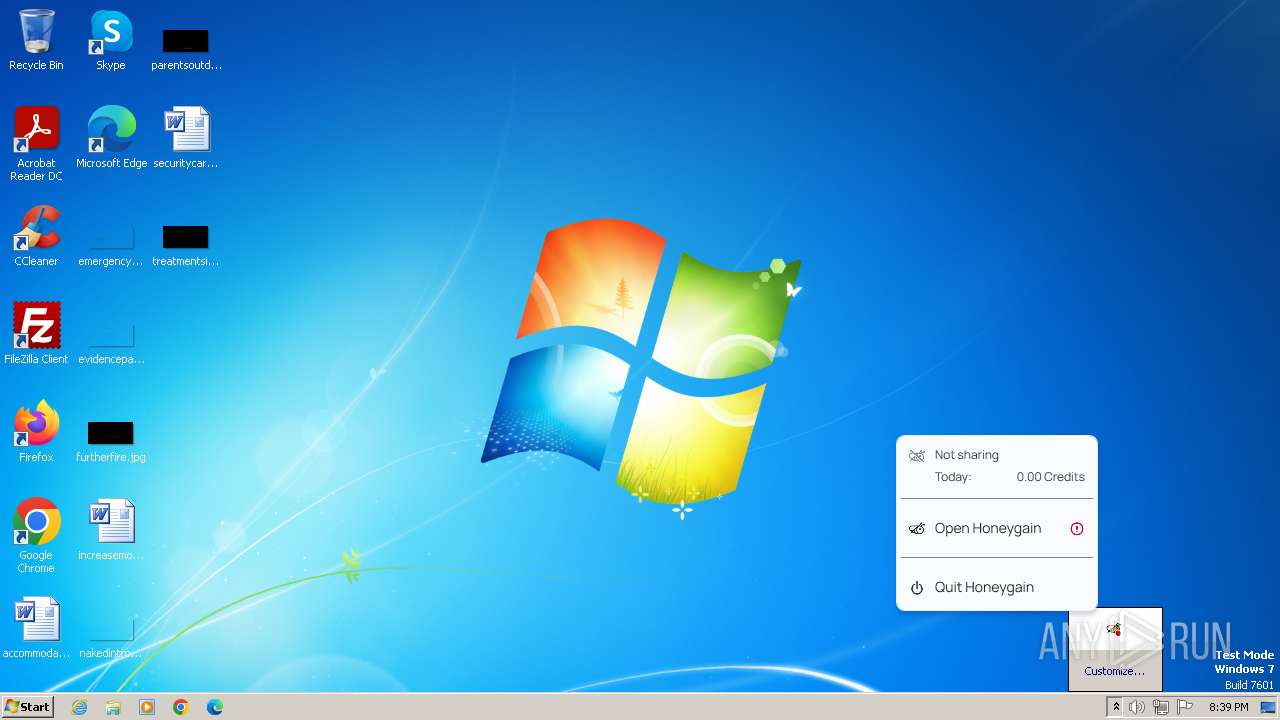Open Internet Explorer from the taskbar
The width and height of the screenshot is (1280, 720).
click(x=79, y=707)
